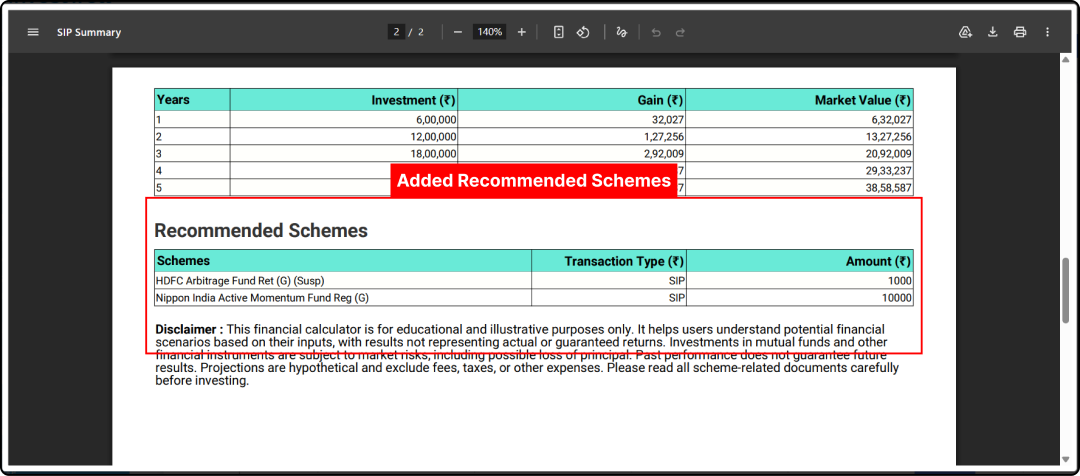Click the redo arrow icon
The height and width of the screenshot is (476, 1080).
tap(680, 32)
